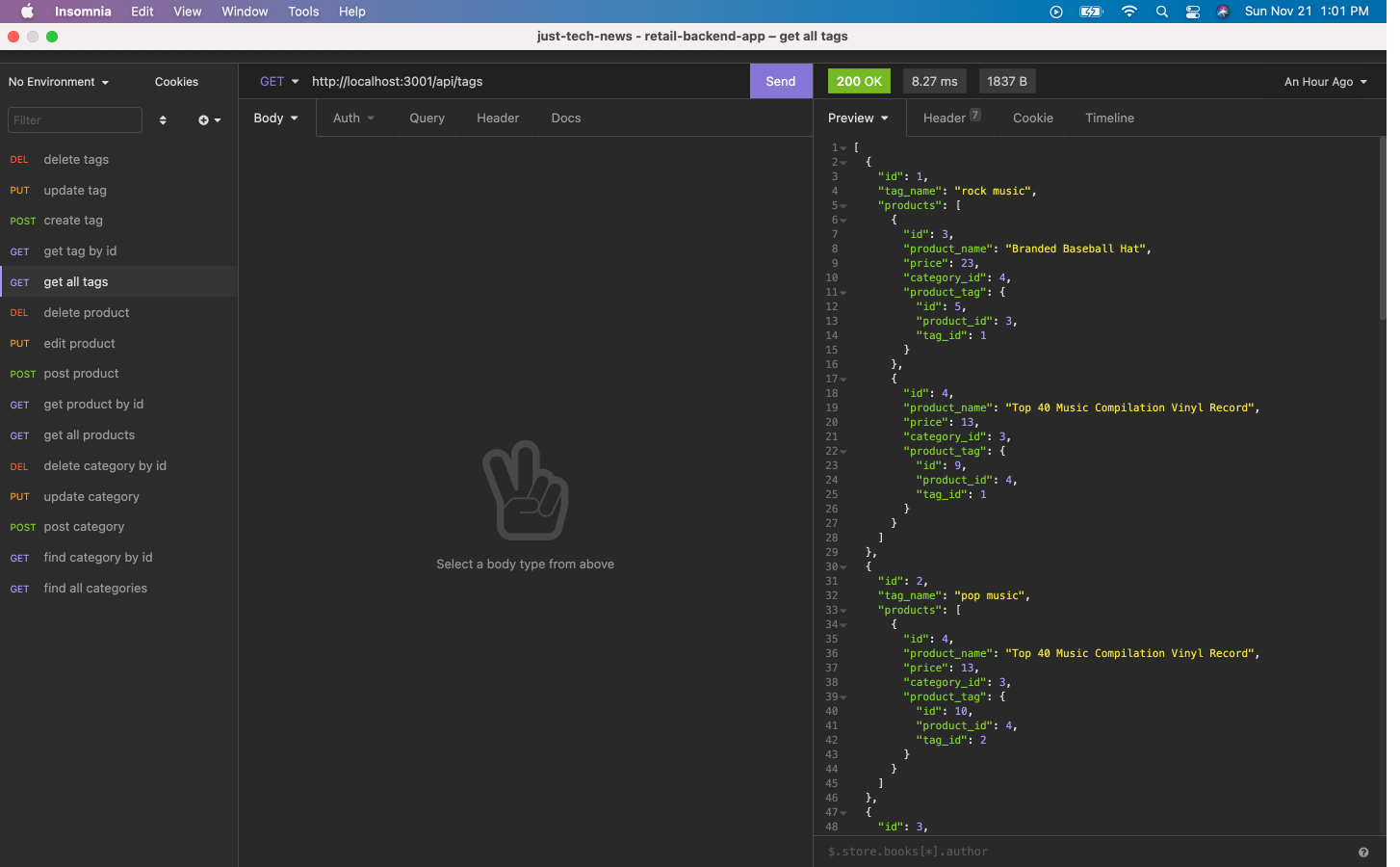The width and height of the screenshot is (1400, 867).
Task: Open the Tools menu
Action: (x=303, y=12)
